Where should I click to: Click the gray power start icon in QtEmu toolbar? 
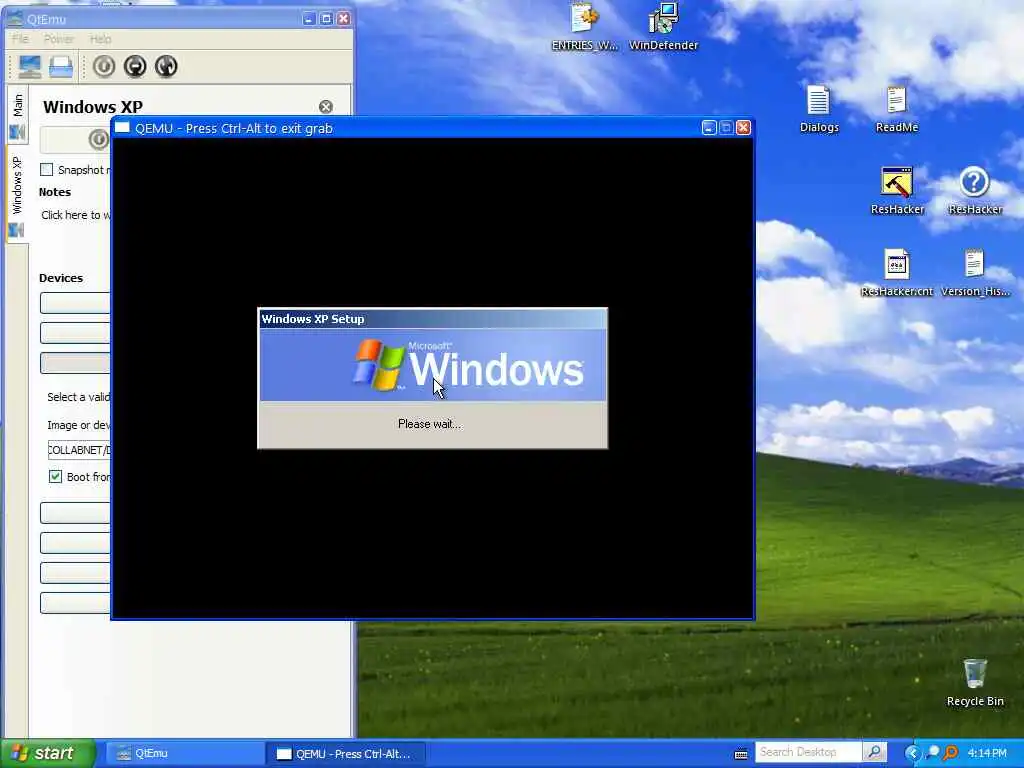click(104, 66)
